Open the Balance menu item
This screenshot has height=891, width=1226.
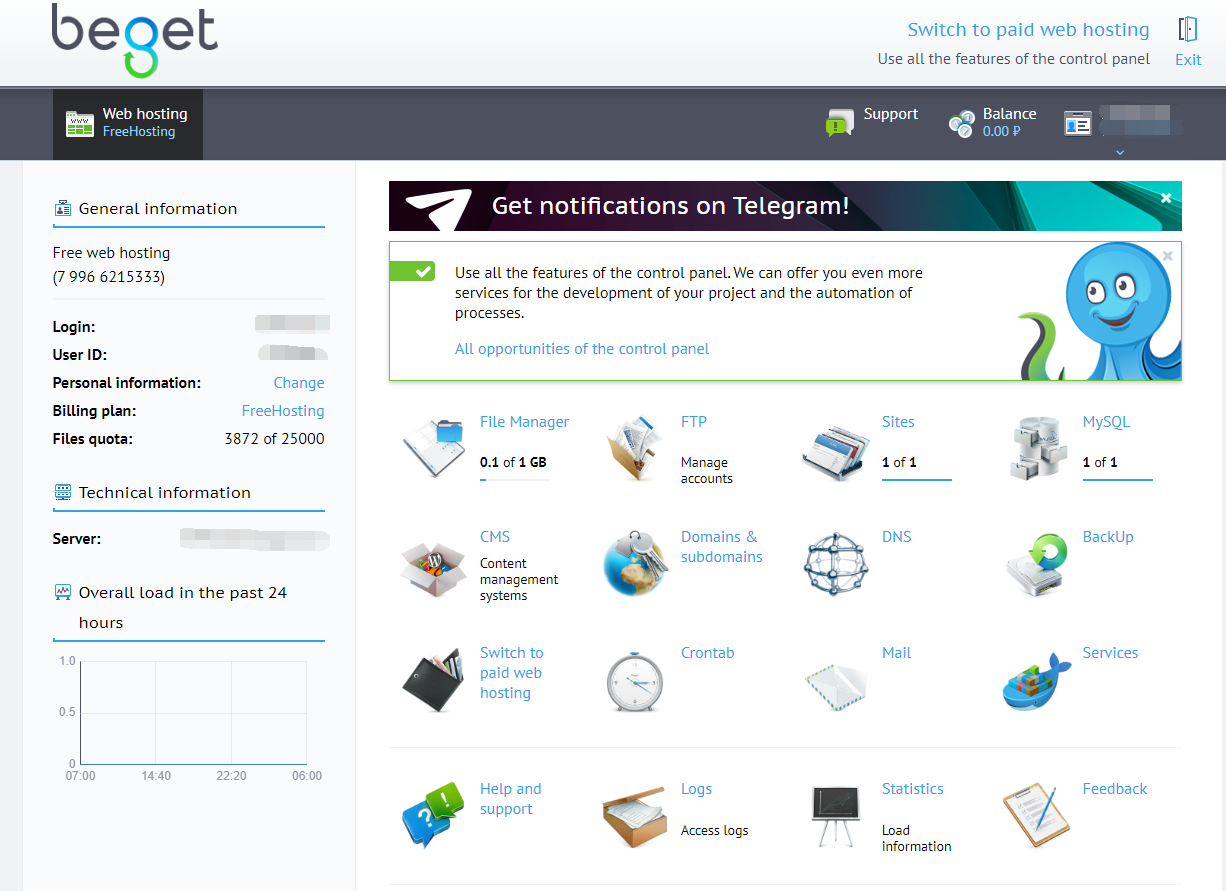click(992, 122)
